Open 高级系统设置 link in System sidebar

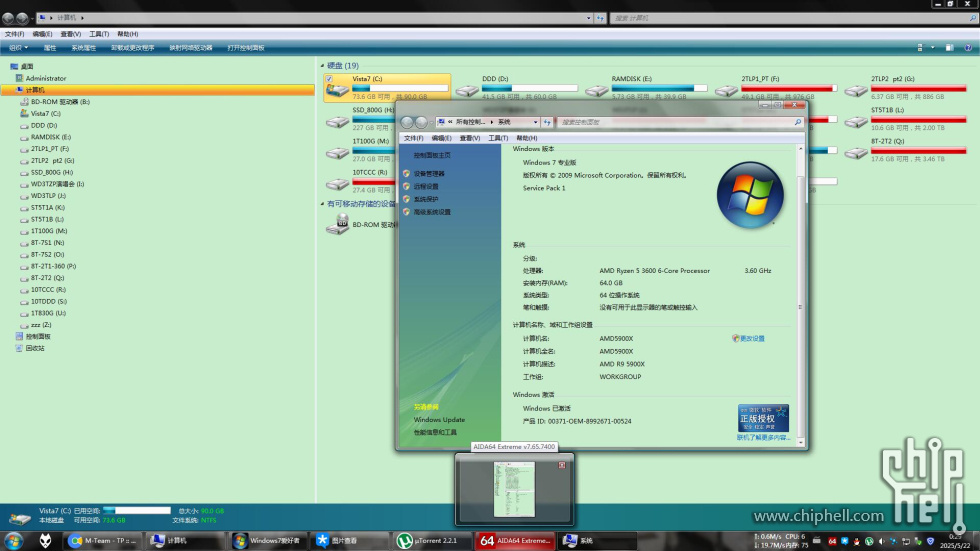[x=432, y=212]
